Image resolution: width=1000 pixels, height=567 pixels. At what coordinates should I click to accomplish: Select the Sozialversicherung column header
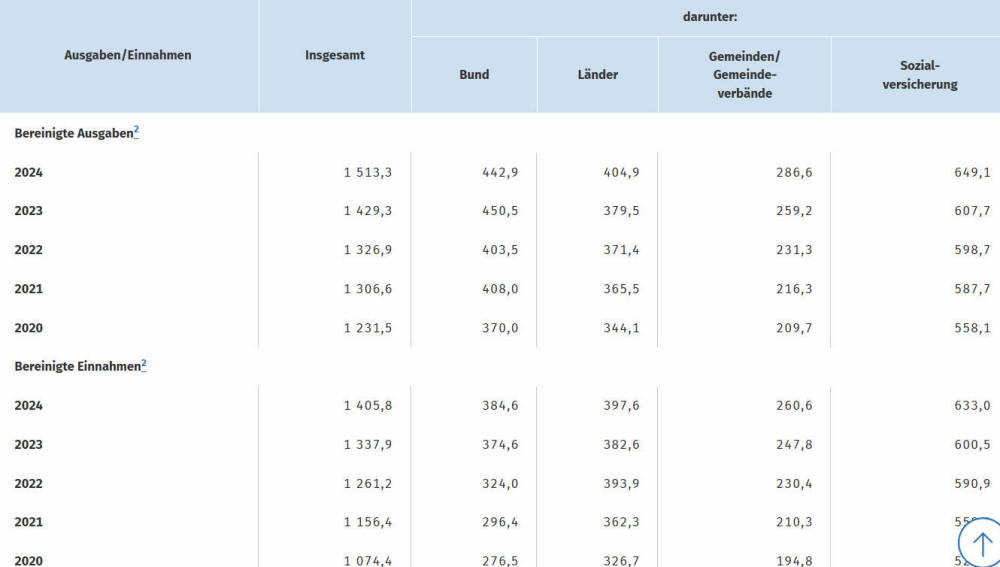click(x=914, y=75)
